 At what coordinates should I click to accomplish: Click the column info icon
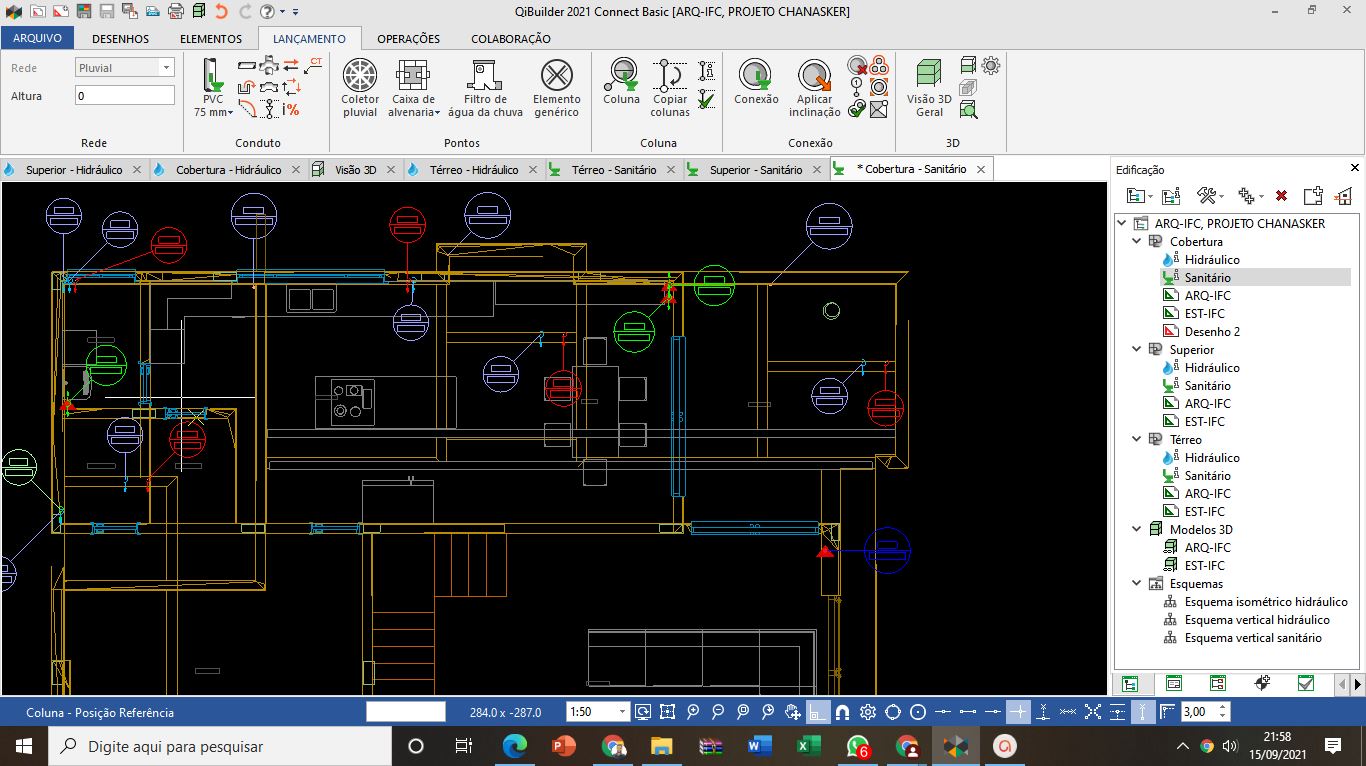707,71
